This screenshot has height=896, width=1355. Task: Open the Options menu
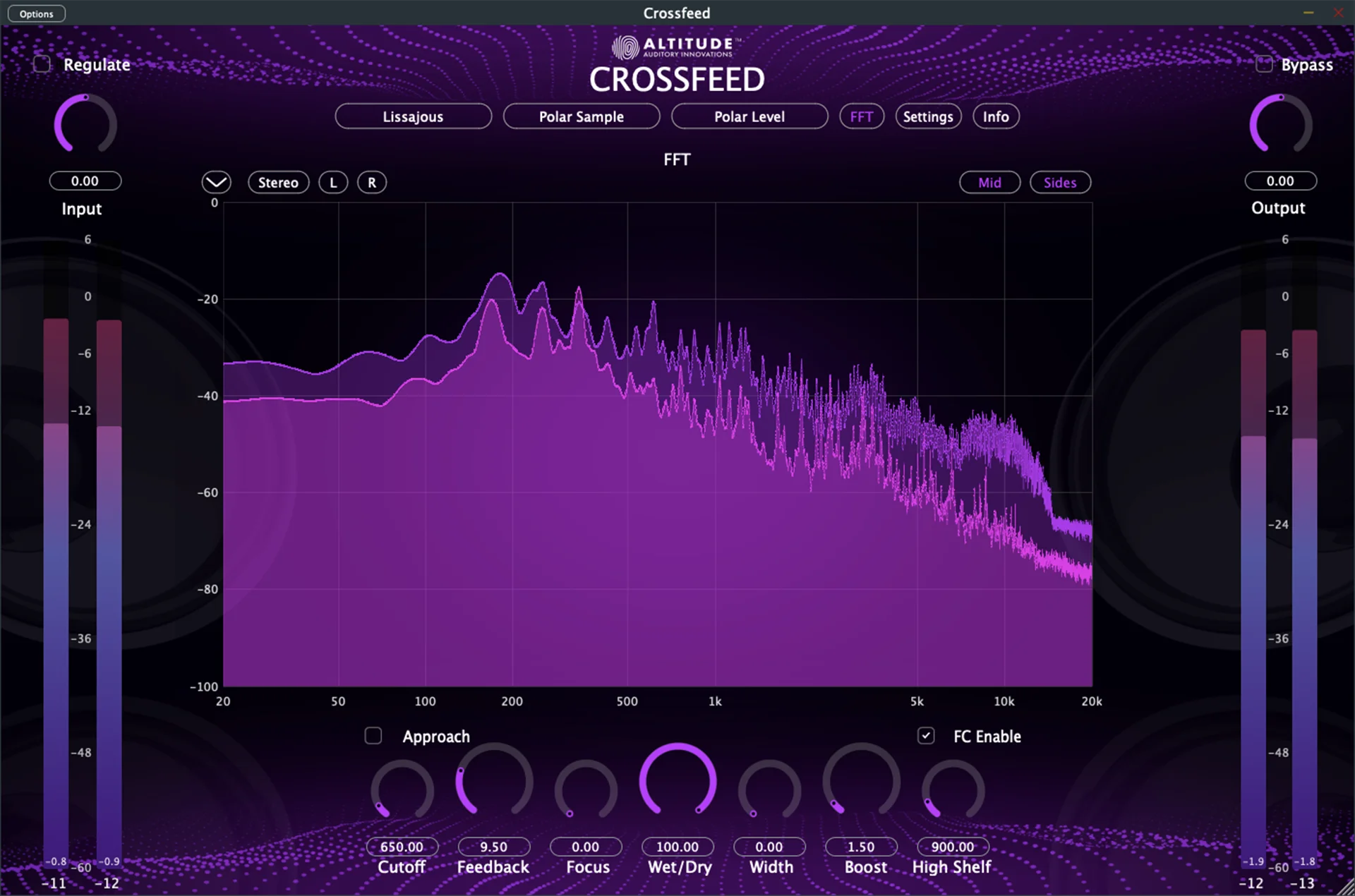[x=36, y=13]
